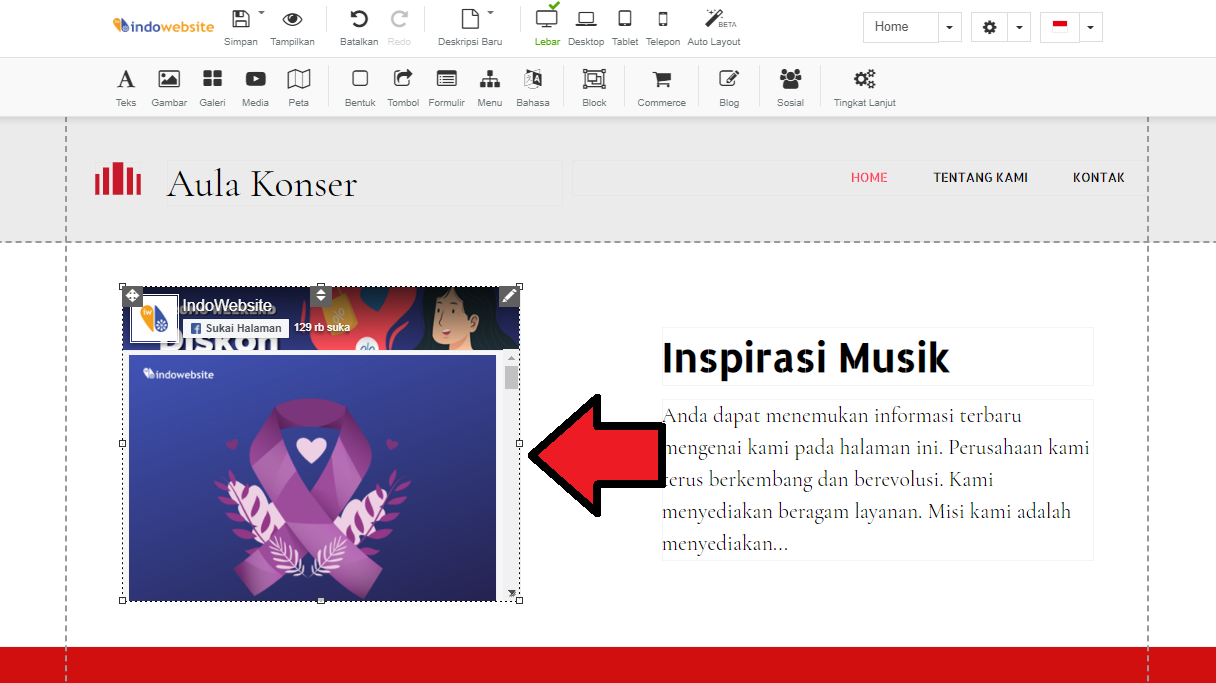Open Tingkat Lanjut advanced tools
The image size is (1216, 683).
[864, 86]
